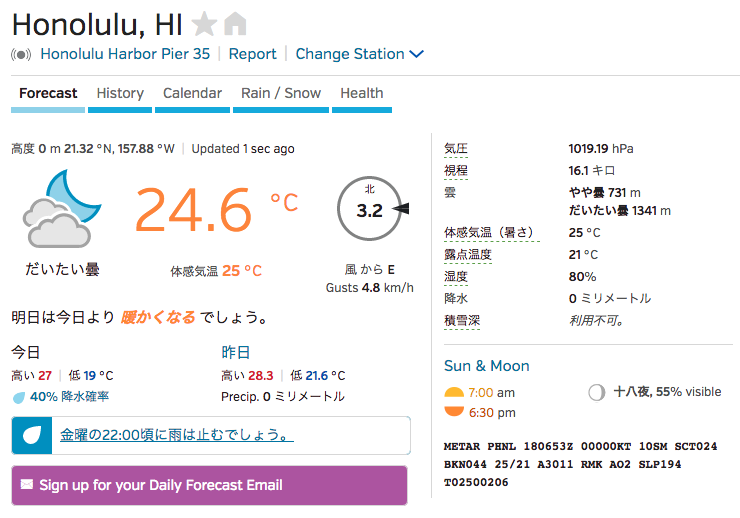The width and height of the screenshot is (740, 518).
Task: Set Honolulu as home with house icon
Action: pos(235,24)
